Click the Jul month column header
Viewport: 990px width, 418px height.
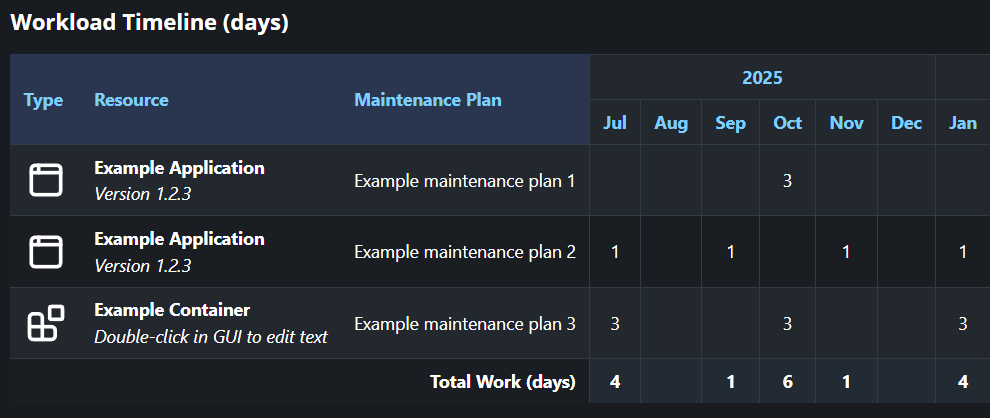(x=615, y=122)
